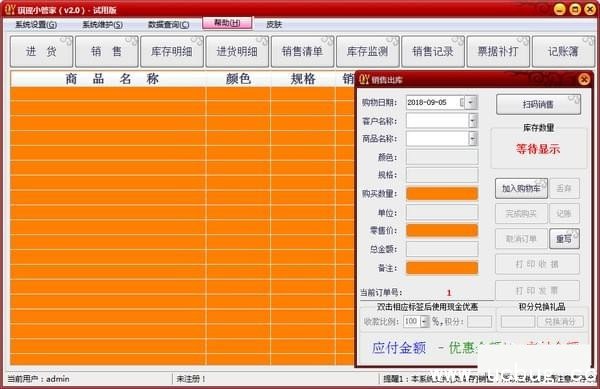Image resolution: width=600 pixels, height=389 pixels.
Task: Minimize the main application window
Action: pyautogui.click(x=560, y=9)
